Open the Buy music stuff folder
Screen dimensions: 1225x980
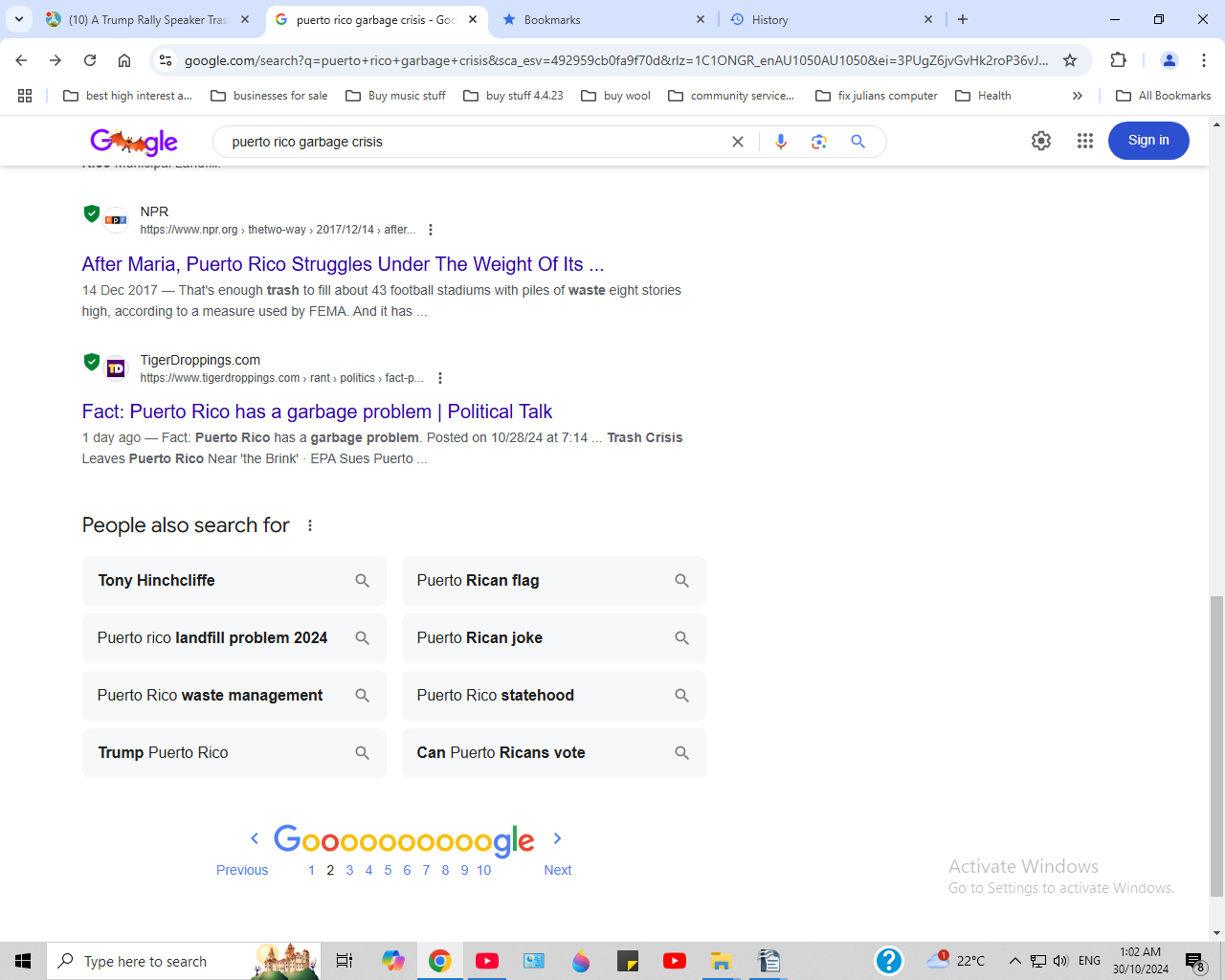tap(396, 96)
